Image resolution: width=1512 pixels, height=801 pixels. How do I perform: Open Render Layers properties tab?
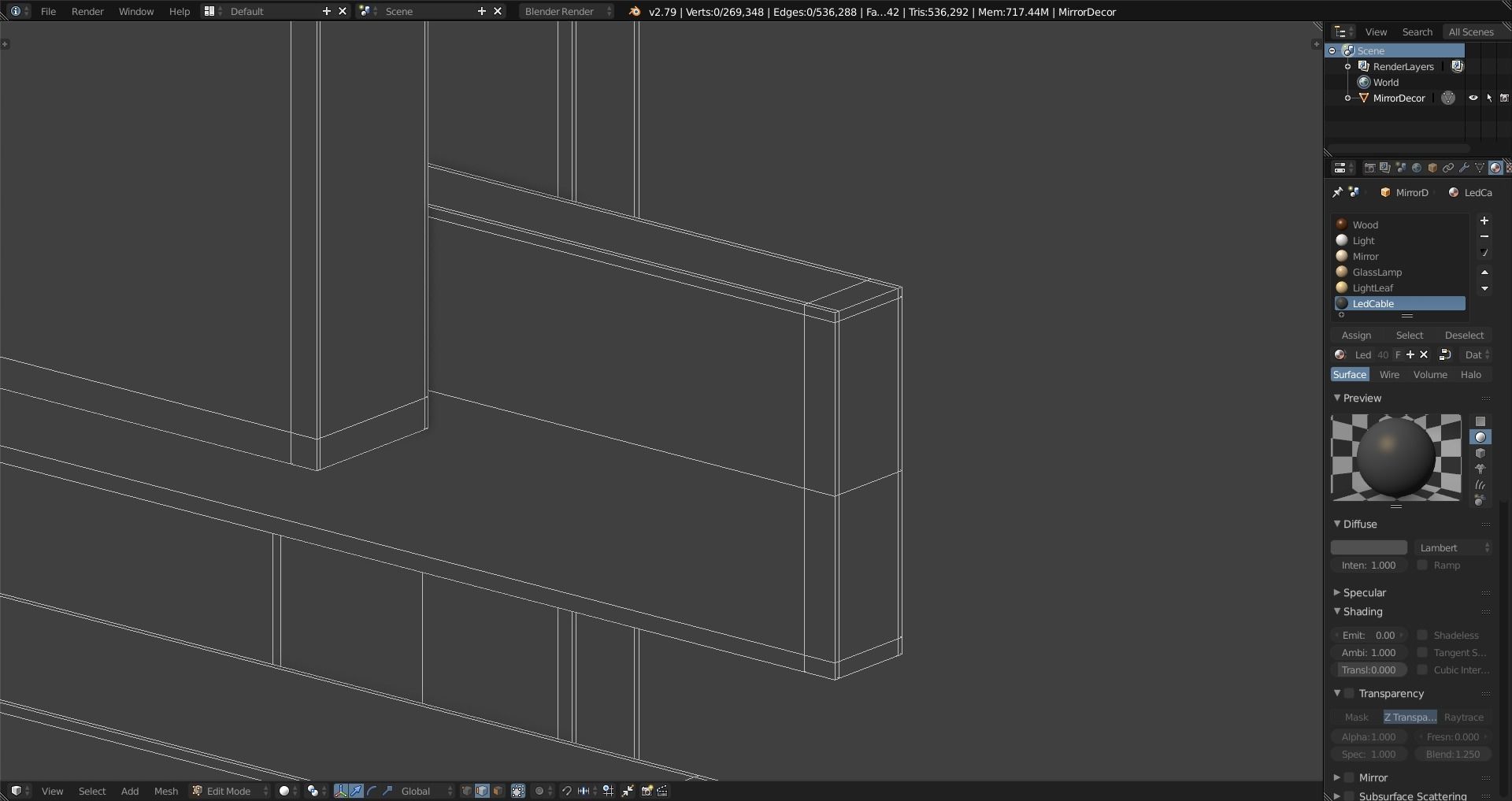[1385, 168]
